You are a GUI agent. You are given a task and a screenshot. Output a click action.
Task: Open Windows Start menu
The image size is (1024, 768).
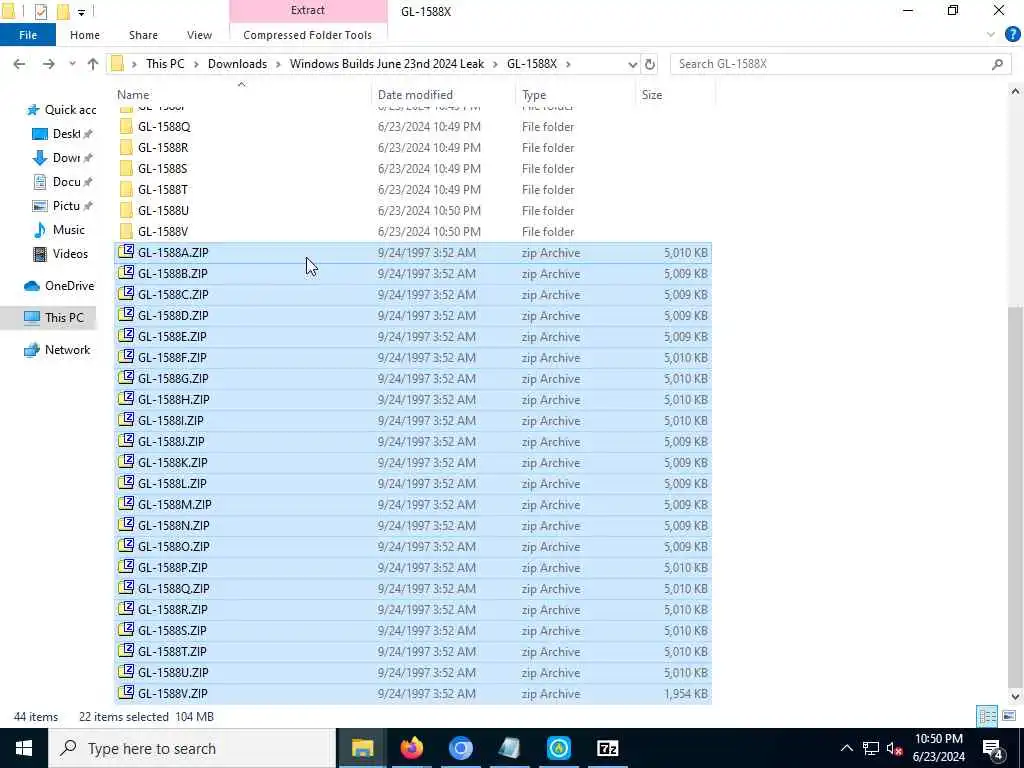[24, 748]
